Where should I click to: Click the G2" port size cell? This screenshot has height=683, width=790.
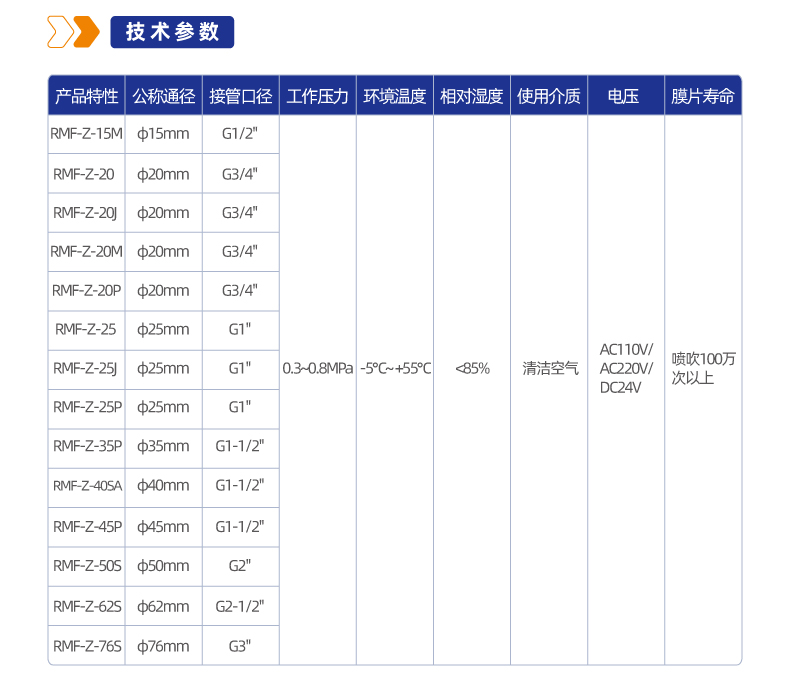click(x=241, y=566)
